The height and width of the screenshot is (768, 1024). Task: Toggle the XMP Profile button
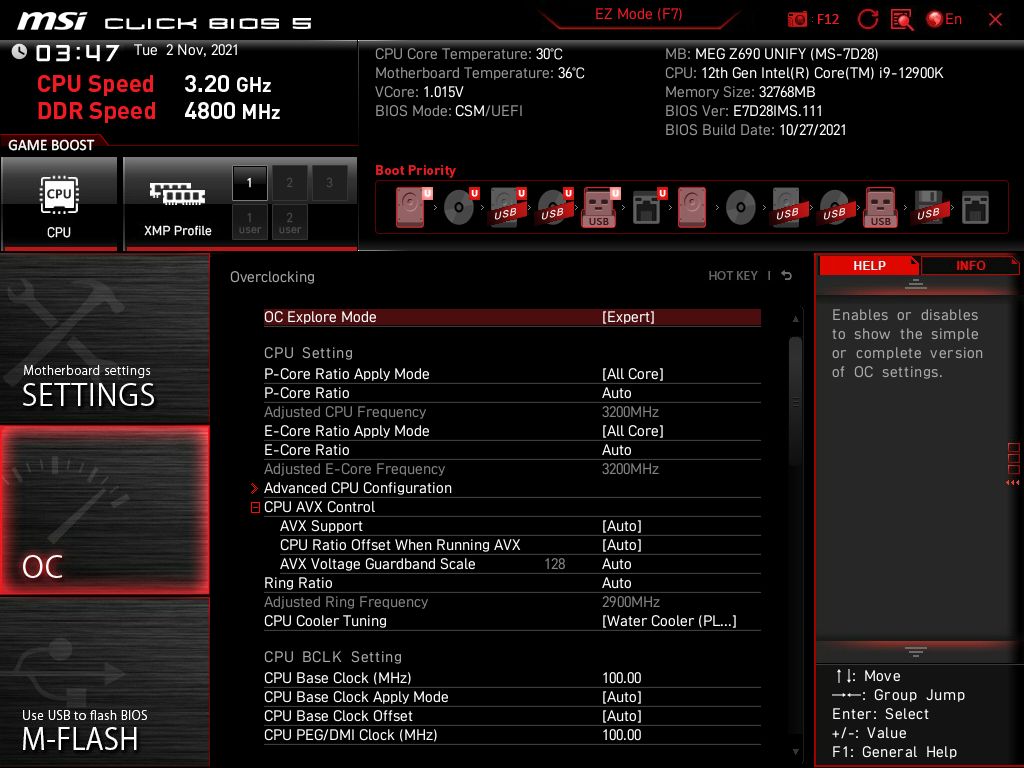(x=177, y=203)
